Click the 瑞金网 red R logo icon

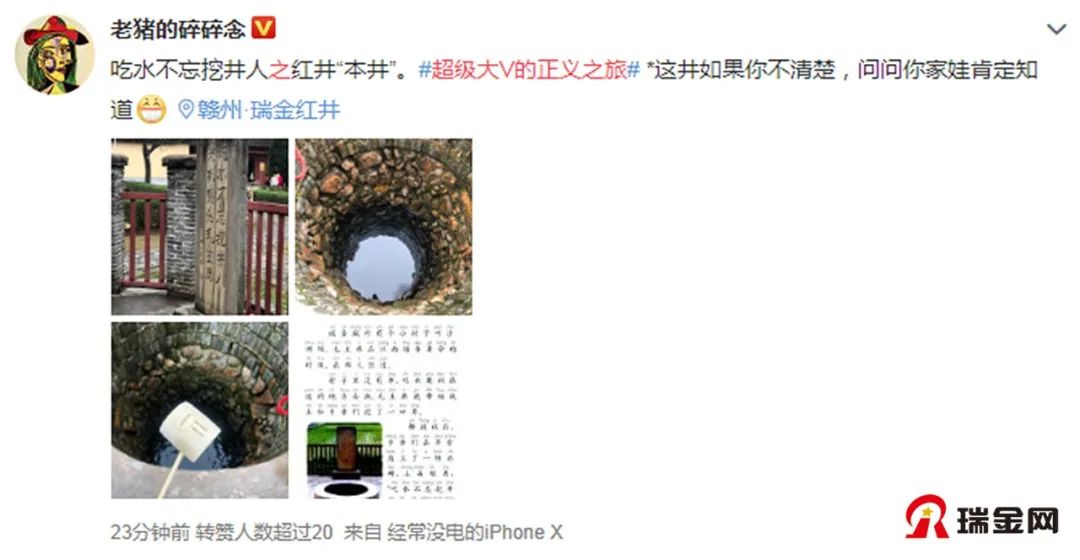[x=927, y=517]
